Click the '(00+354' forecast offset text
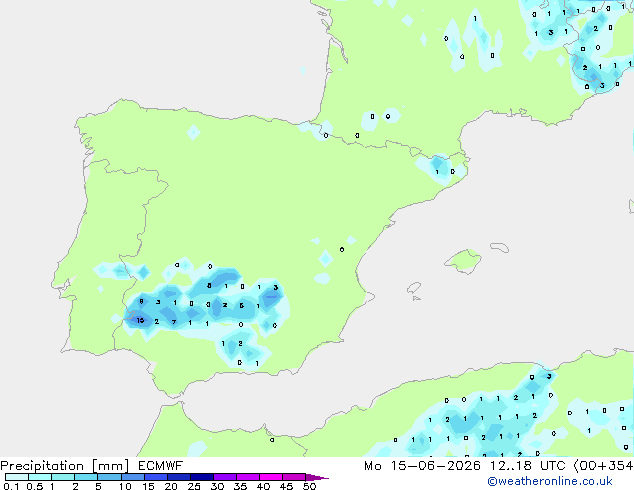 [603, 466]
